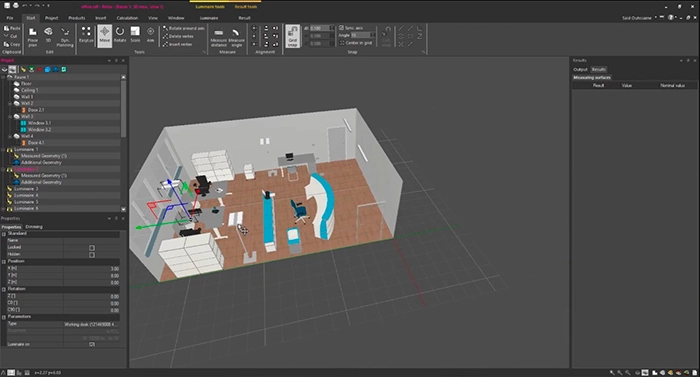Toggle the Luminaire on checkbox
The width and height of the screenshot is (700, 377).
pos(92,344)
